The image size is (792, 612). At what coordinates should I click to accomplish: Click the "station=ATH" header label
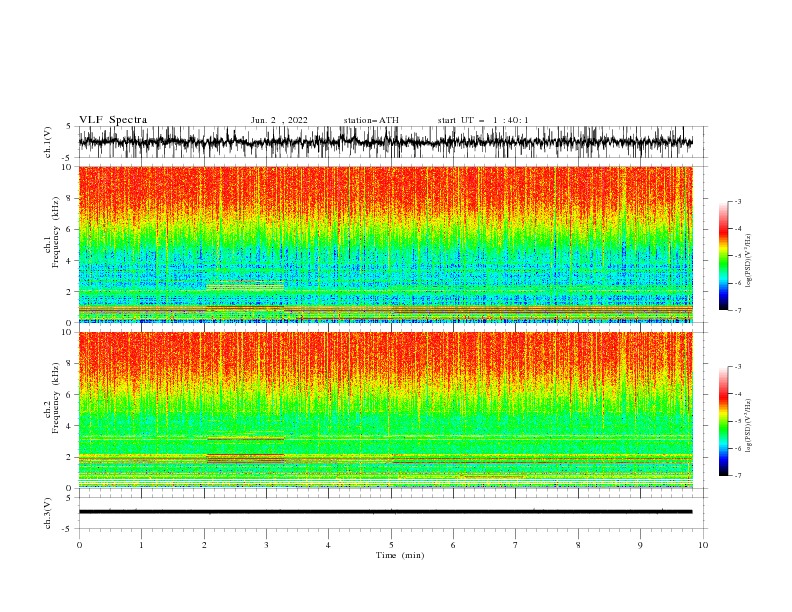371,120
